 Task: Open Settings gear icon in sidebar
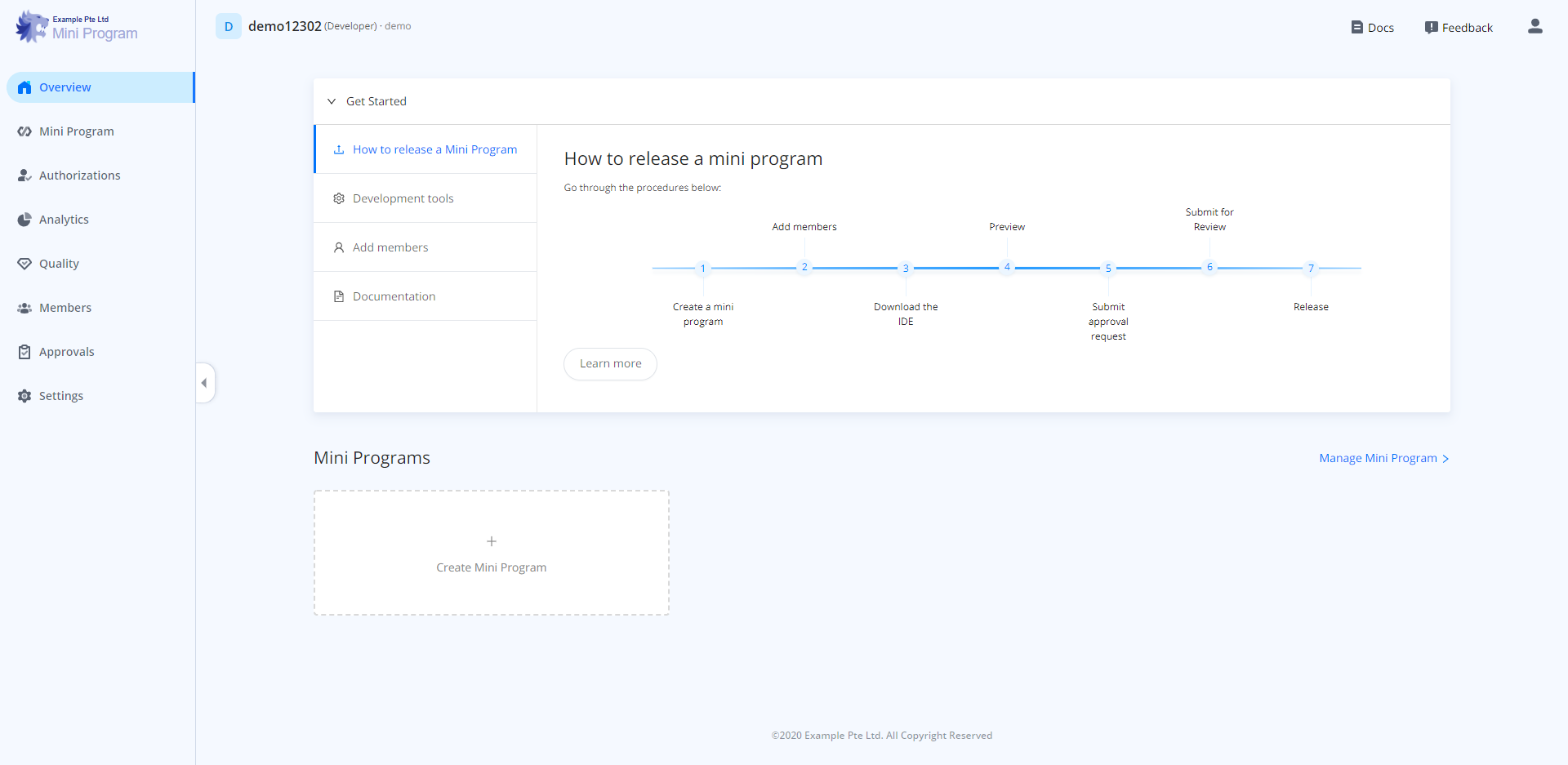24,396
